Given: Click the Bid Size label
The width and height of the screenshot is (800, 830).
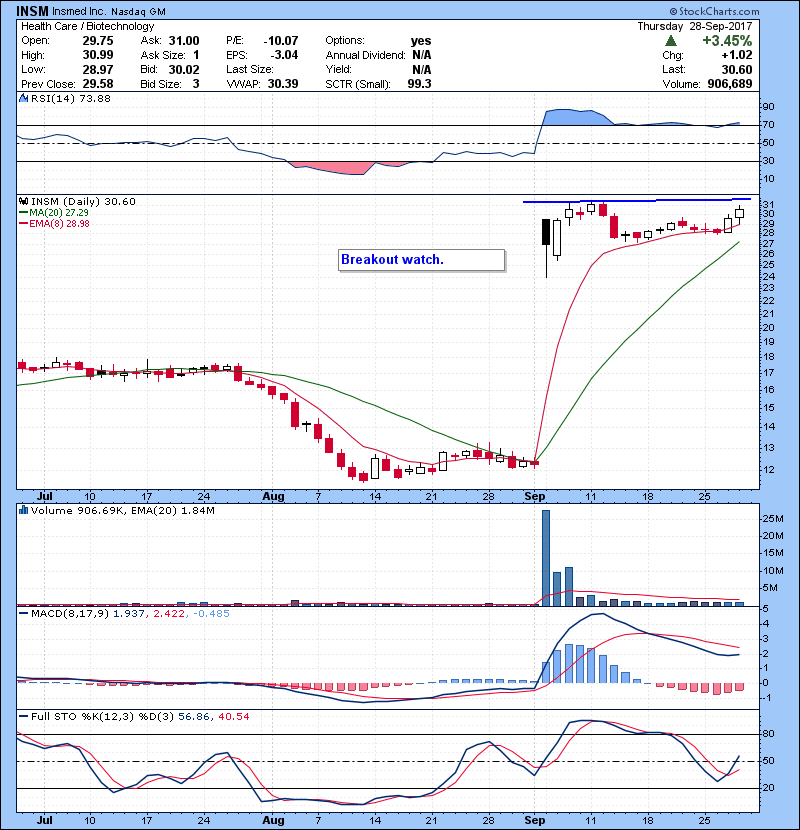Looking at the screenshot, I should (161, 84).
